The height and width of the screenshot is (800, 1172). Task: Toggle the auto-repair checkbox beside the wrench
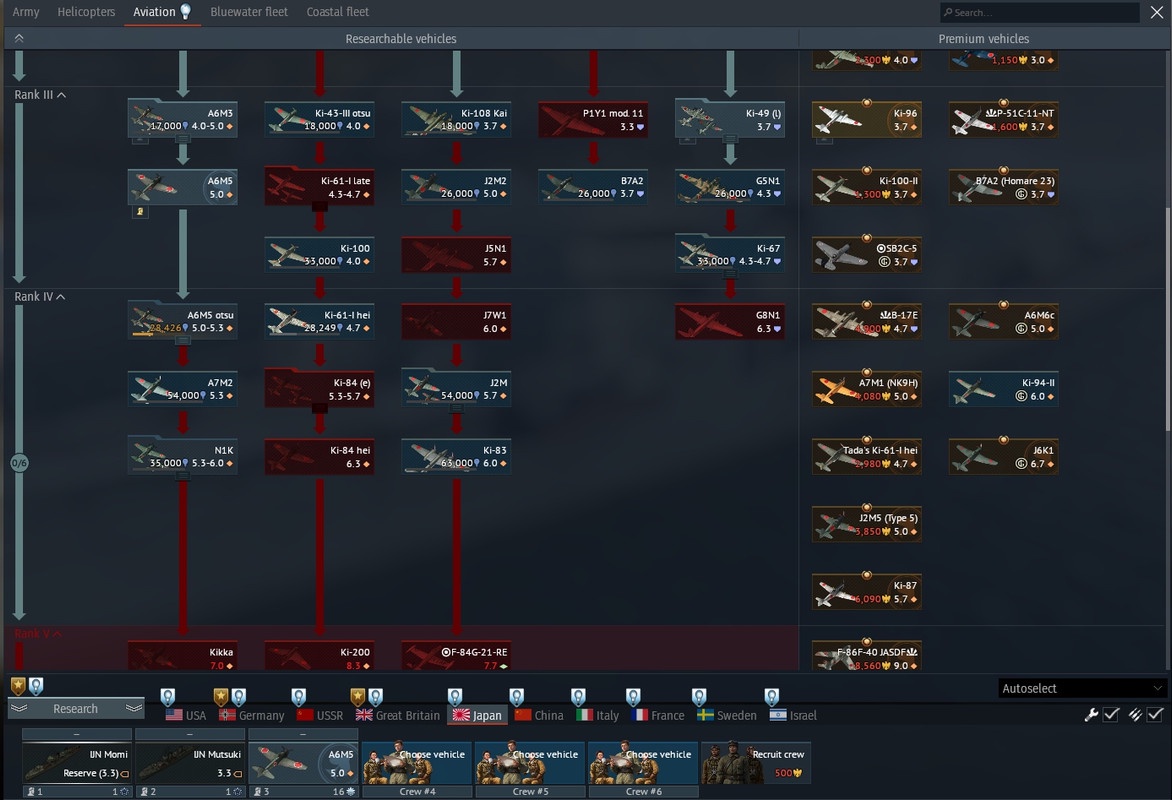(x=1111, y=715)
